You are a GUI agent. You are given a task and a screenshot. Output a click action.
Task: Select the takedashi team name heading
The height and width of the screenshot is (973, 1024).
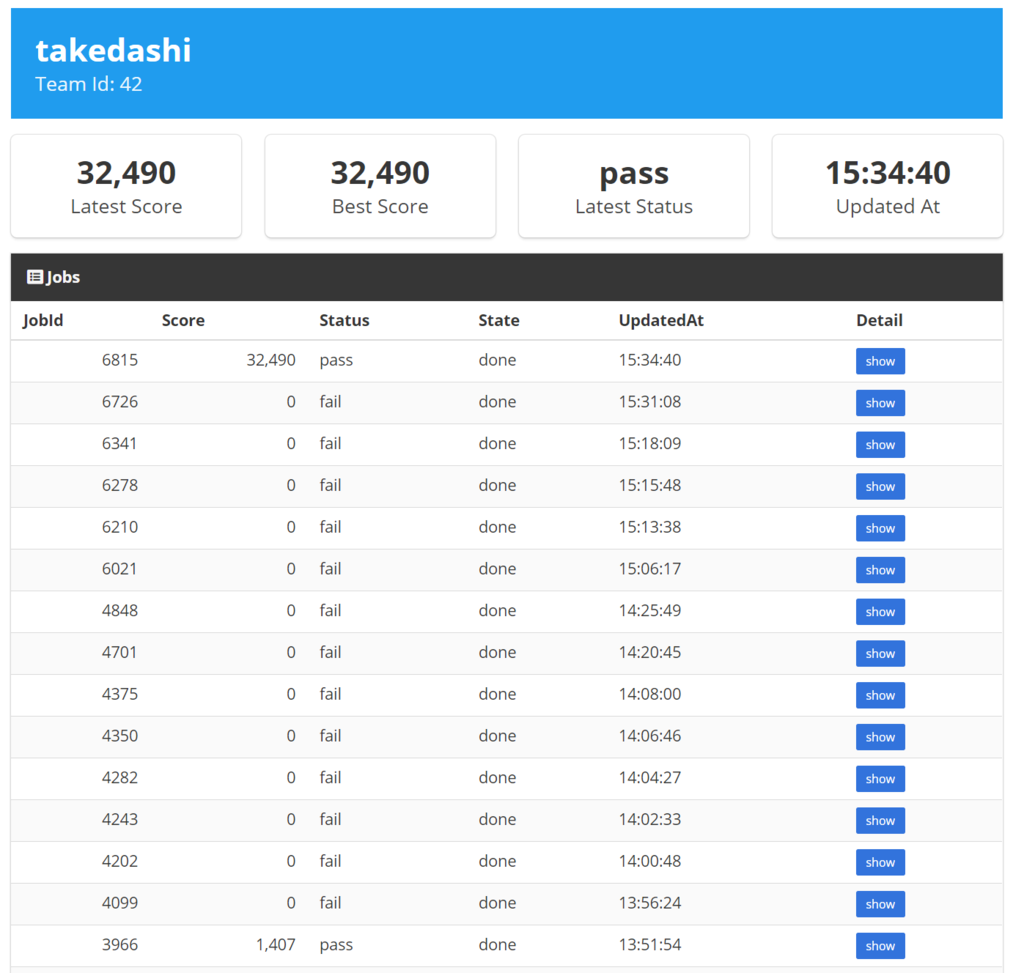pos(113,50)
